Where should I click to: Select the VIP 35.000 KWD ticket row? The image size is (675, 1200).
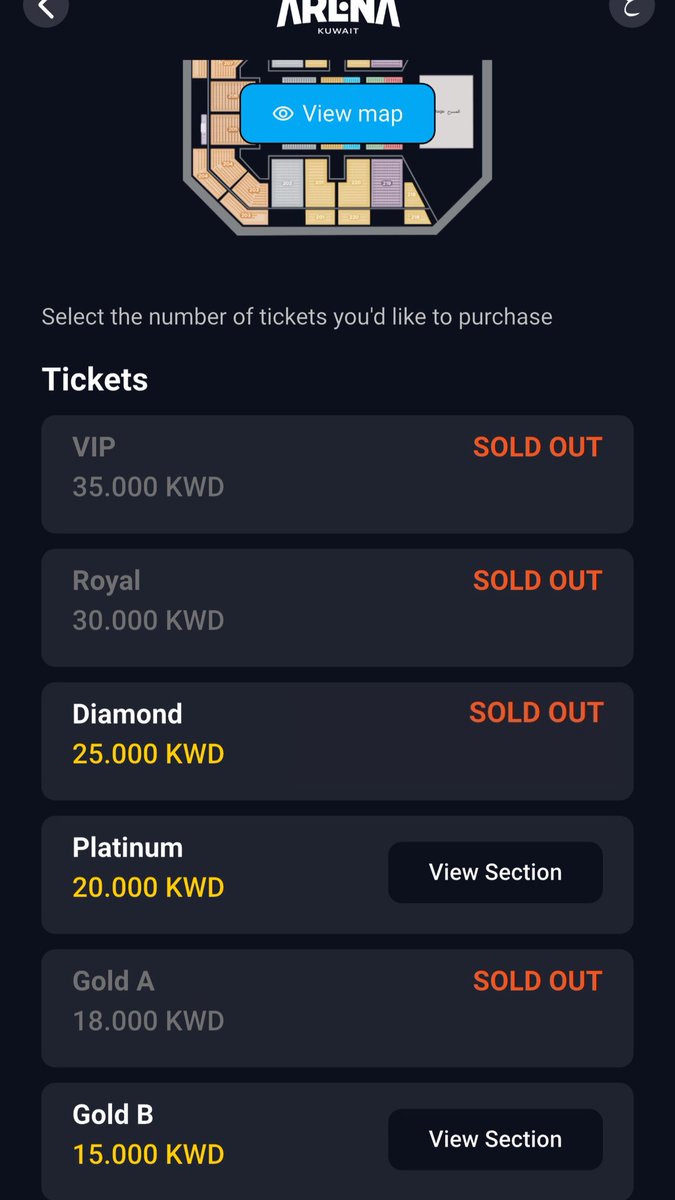coord(337,474)
